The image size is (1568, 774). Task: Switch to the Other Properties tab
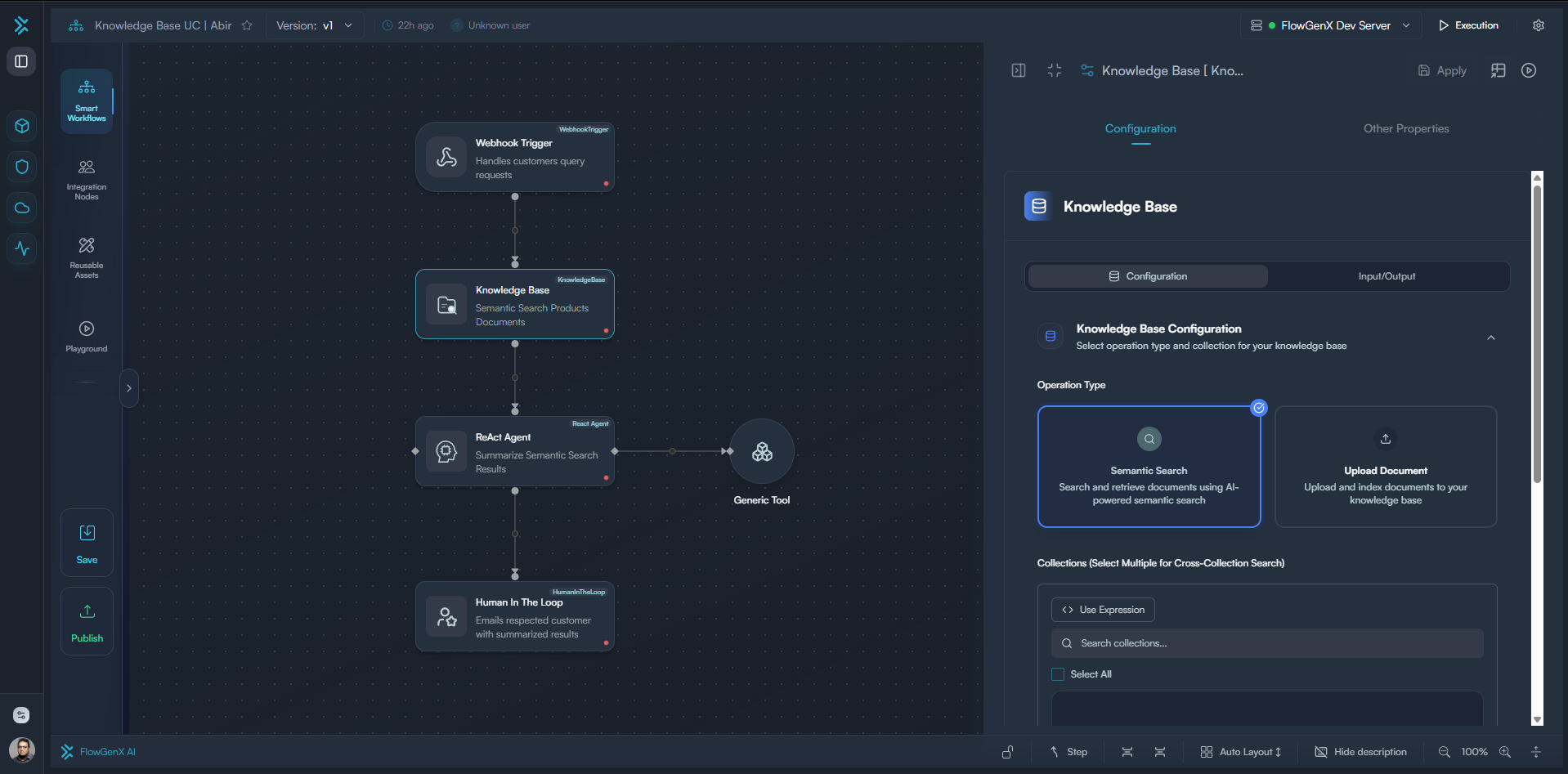(1405, 128)
